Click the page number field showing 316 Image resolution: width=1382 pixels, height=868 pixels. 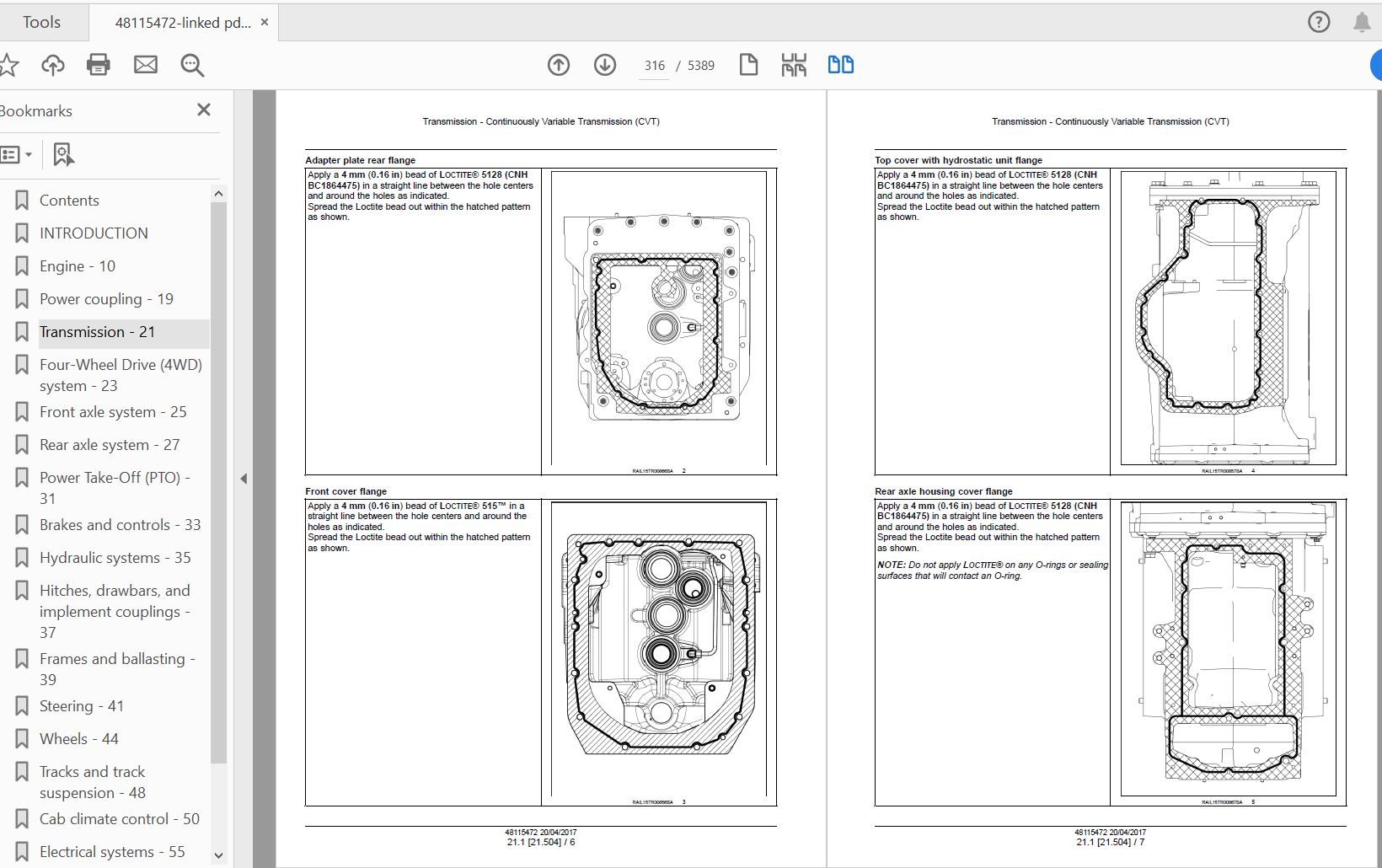[655, 66]
